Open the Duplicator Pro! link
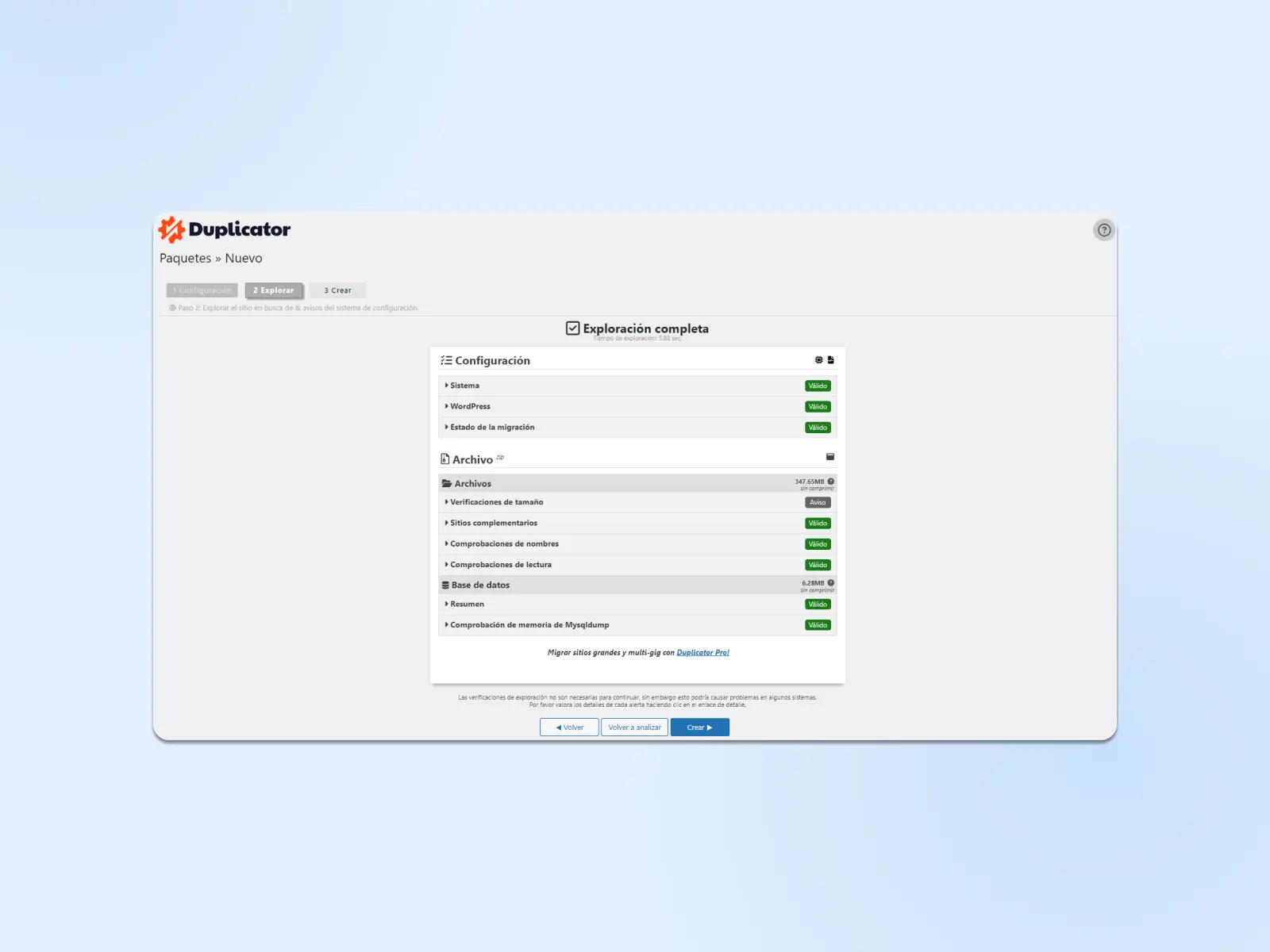 click(x=702, y=653)
